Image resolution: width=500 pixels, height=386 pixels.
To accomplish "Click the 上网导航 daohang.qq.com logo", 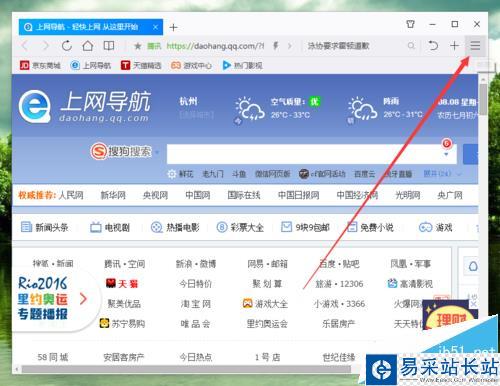I will click(84, 106).
